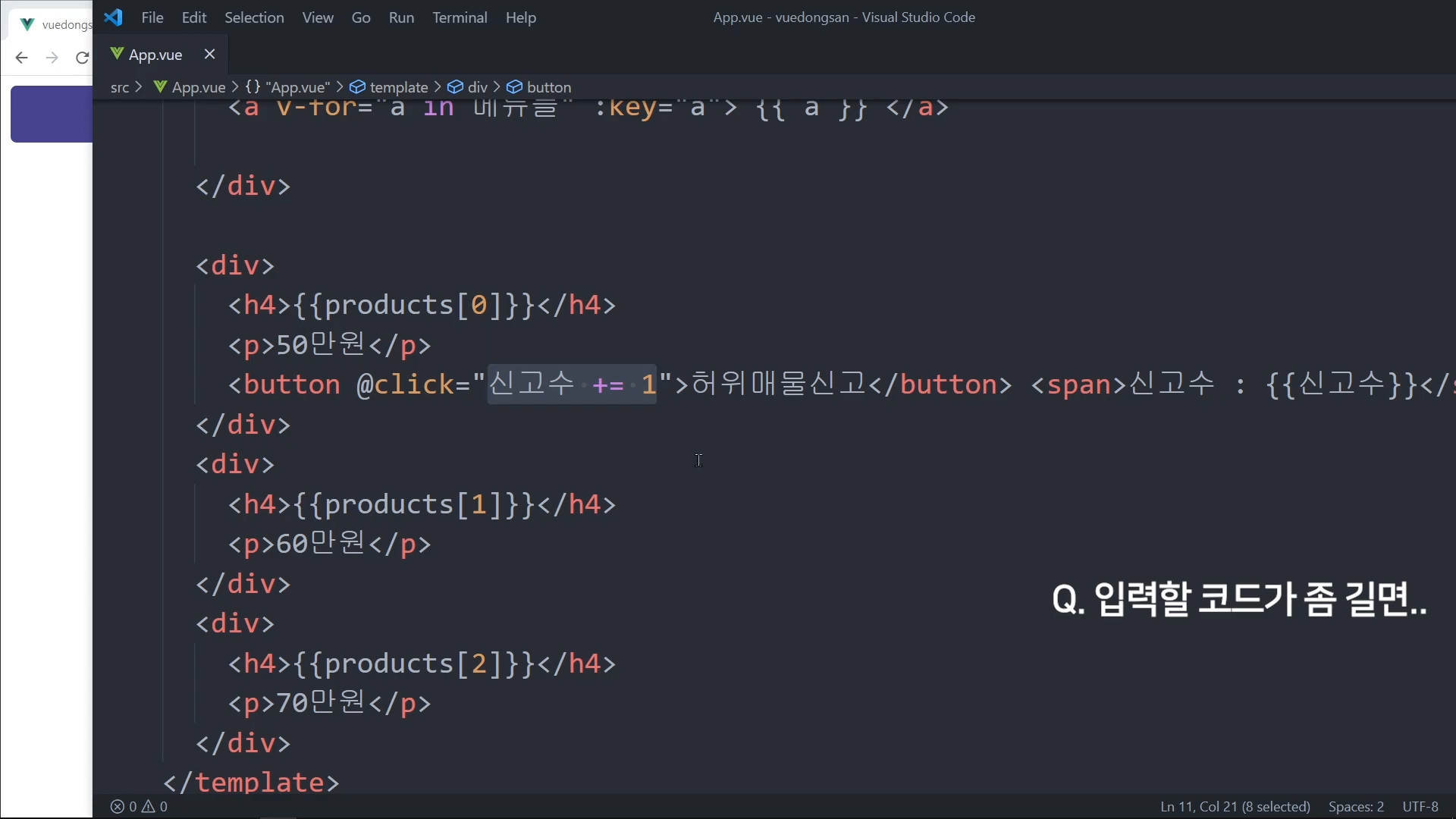Open the File menu

tap(152, 17)
